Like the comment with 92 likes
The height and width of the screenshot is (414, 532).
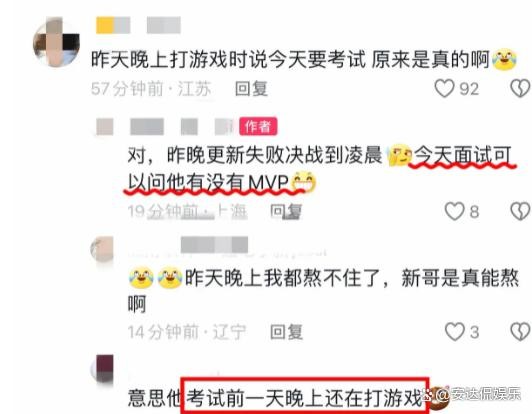[x=444, y=89]
